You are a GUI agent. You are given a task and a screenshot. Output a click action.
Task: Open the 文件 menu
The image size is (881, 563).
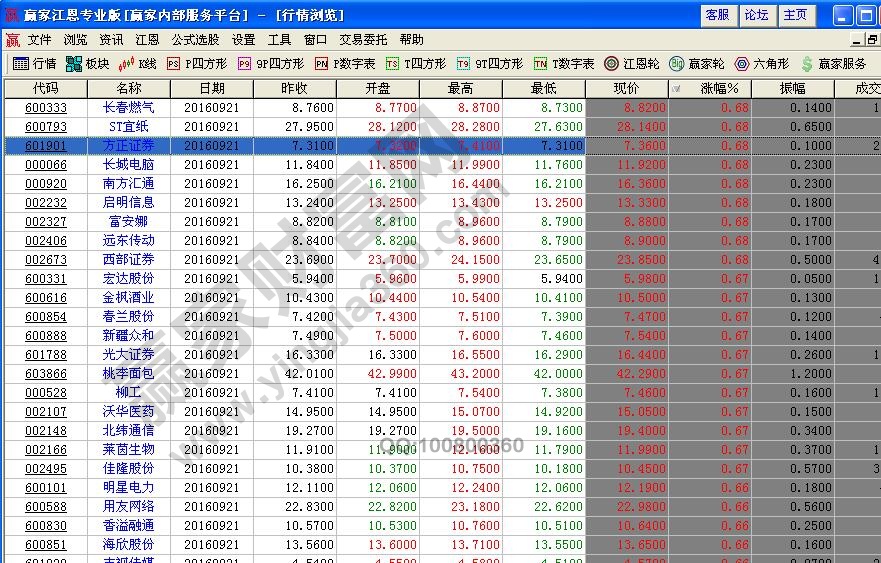39,40
